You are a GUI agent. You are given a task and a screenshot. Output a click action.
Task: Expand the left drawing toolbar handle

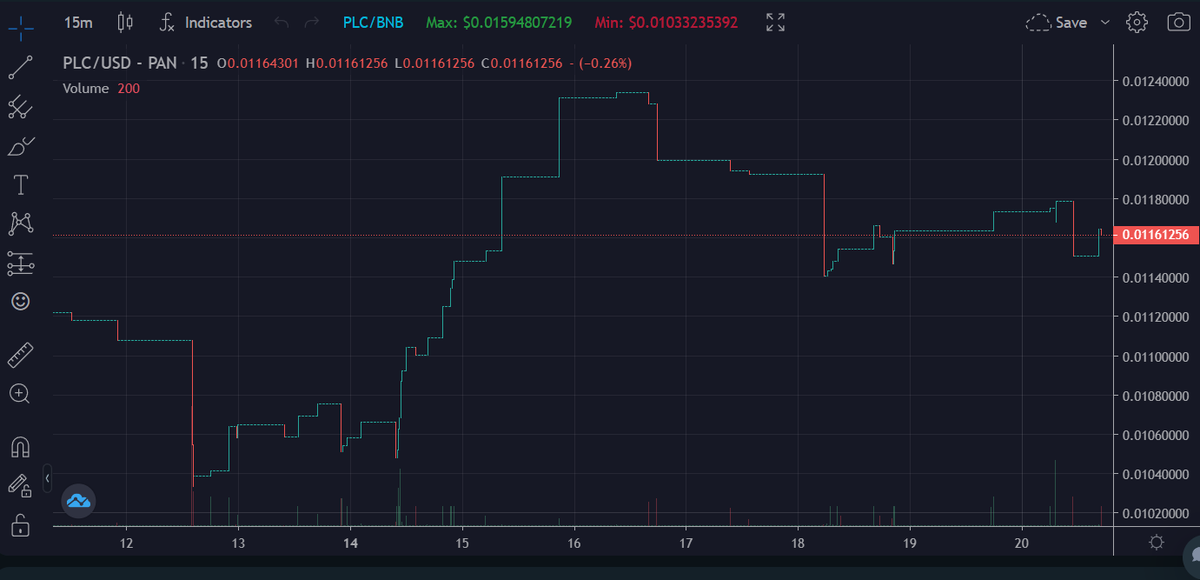47,480
